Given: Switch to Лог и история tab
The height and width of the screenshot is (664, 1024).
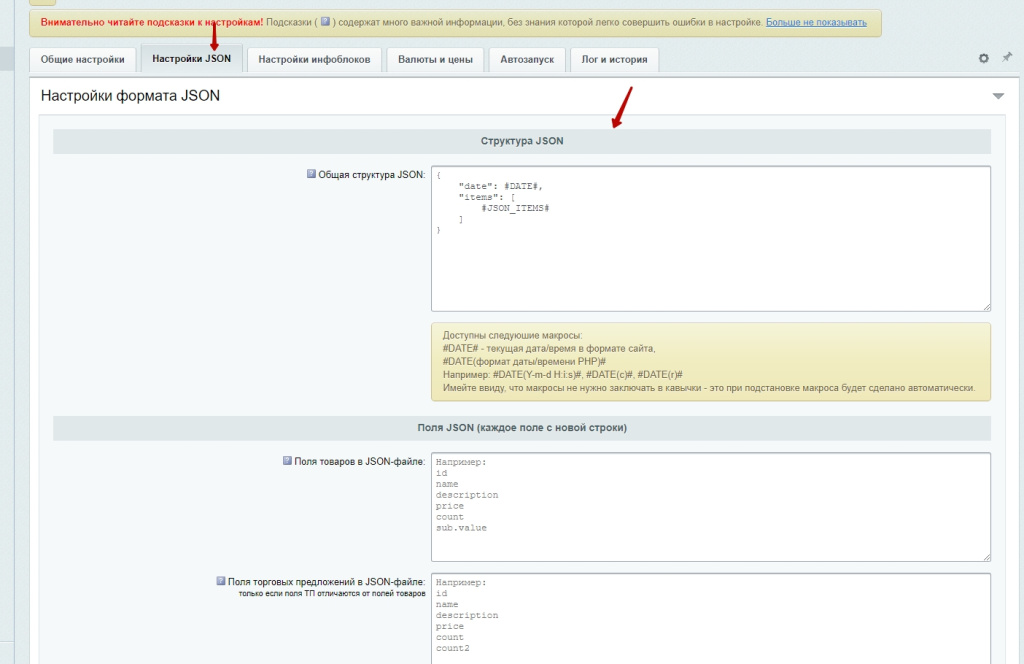Looking at the screenshot, I should point(614,59).
